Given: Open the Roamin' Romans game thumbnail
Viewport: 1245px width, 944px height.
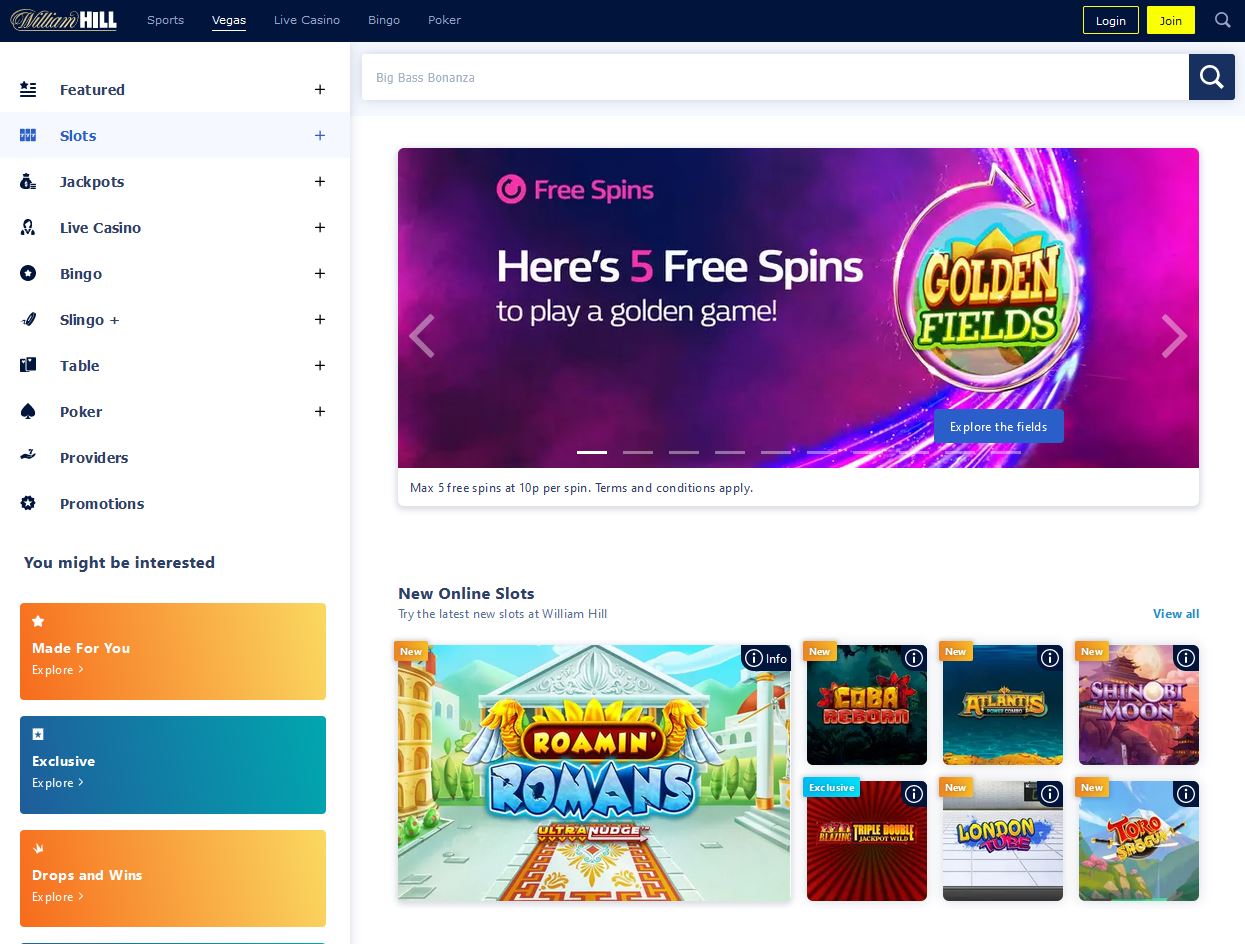Looking at the screenshot, I should (x=594, y=773).
